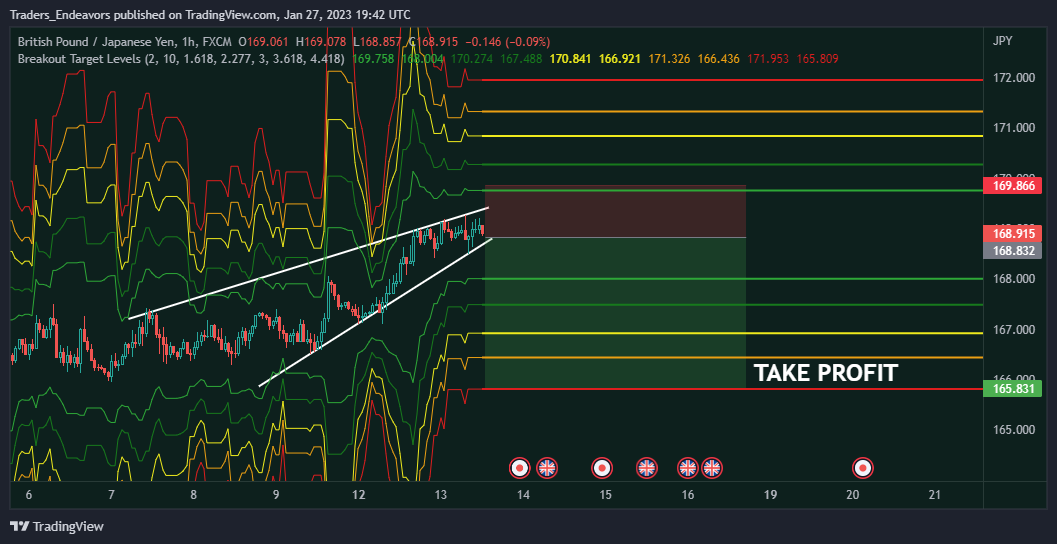Viewport: 1057px width, 544px height.
Task: Click the green 165.831 target price label
Action: [x=1013, y=388]
